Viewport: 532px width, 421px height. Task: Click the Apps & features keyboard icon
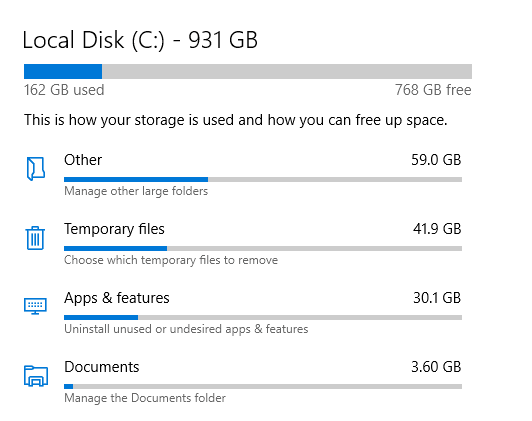(35, 306)
